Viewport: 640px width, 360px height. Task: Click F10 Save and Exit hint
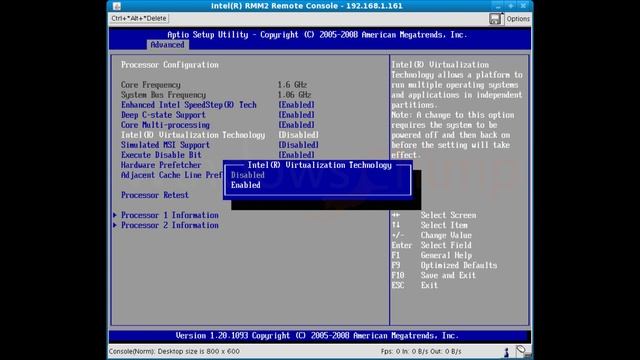433,276
